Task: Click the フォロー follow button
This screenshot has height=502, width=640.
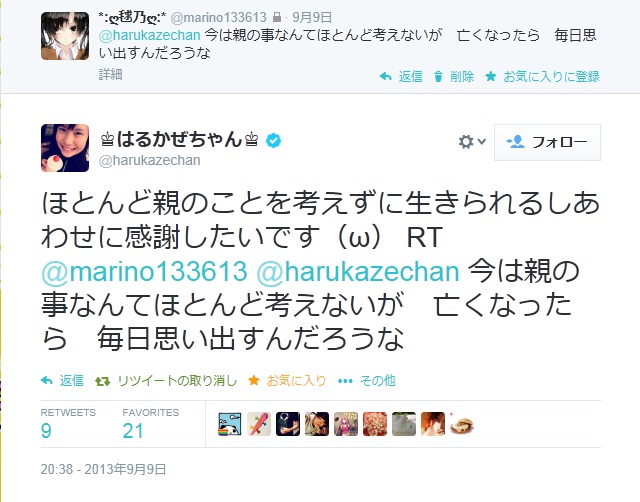Action: (547, 142)
